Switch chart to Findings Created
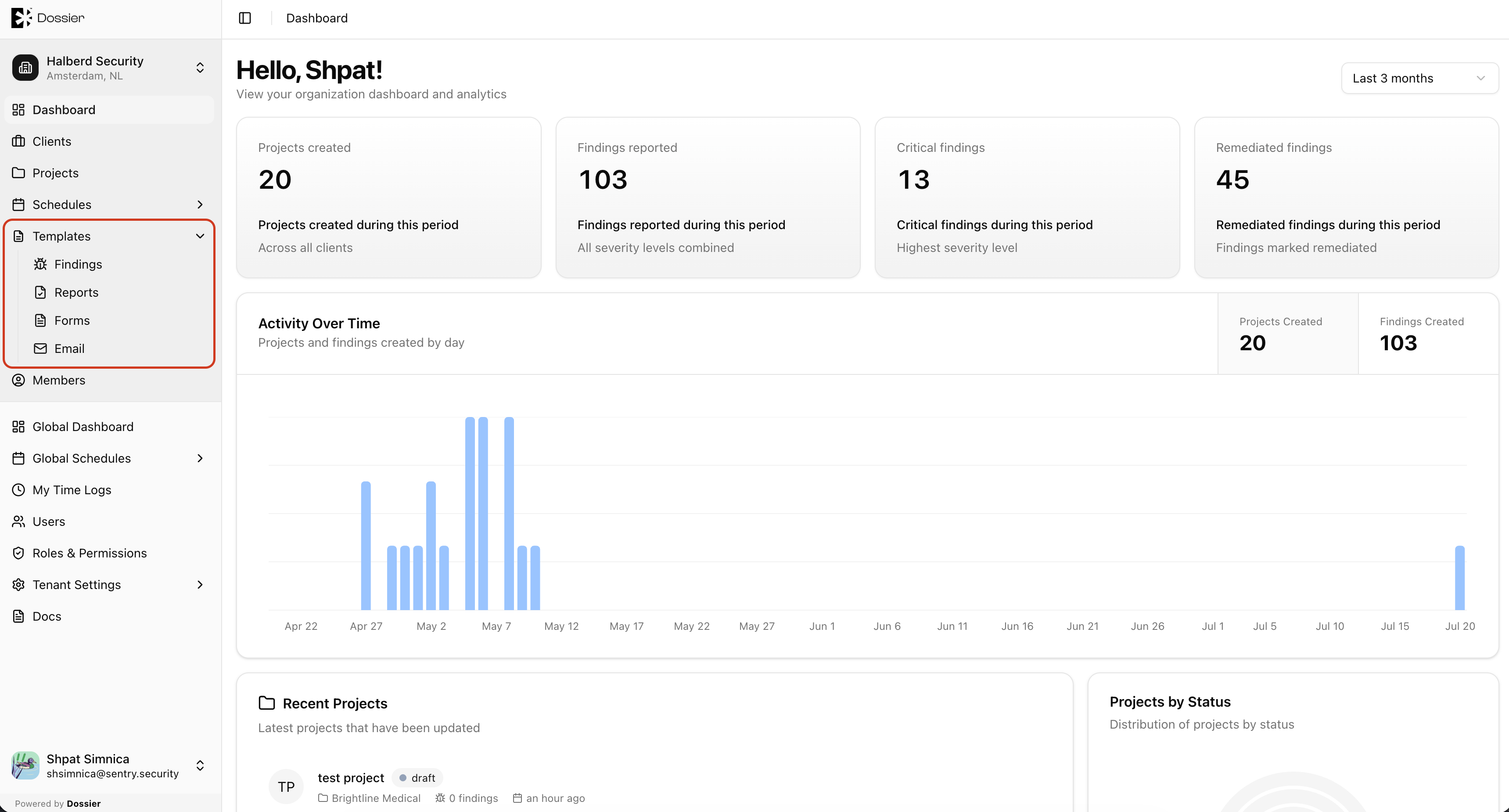 (x=1428, y=334)
